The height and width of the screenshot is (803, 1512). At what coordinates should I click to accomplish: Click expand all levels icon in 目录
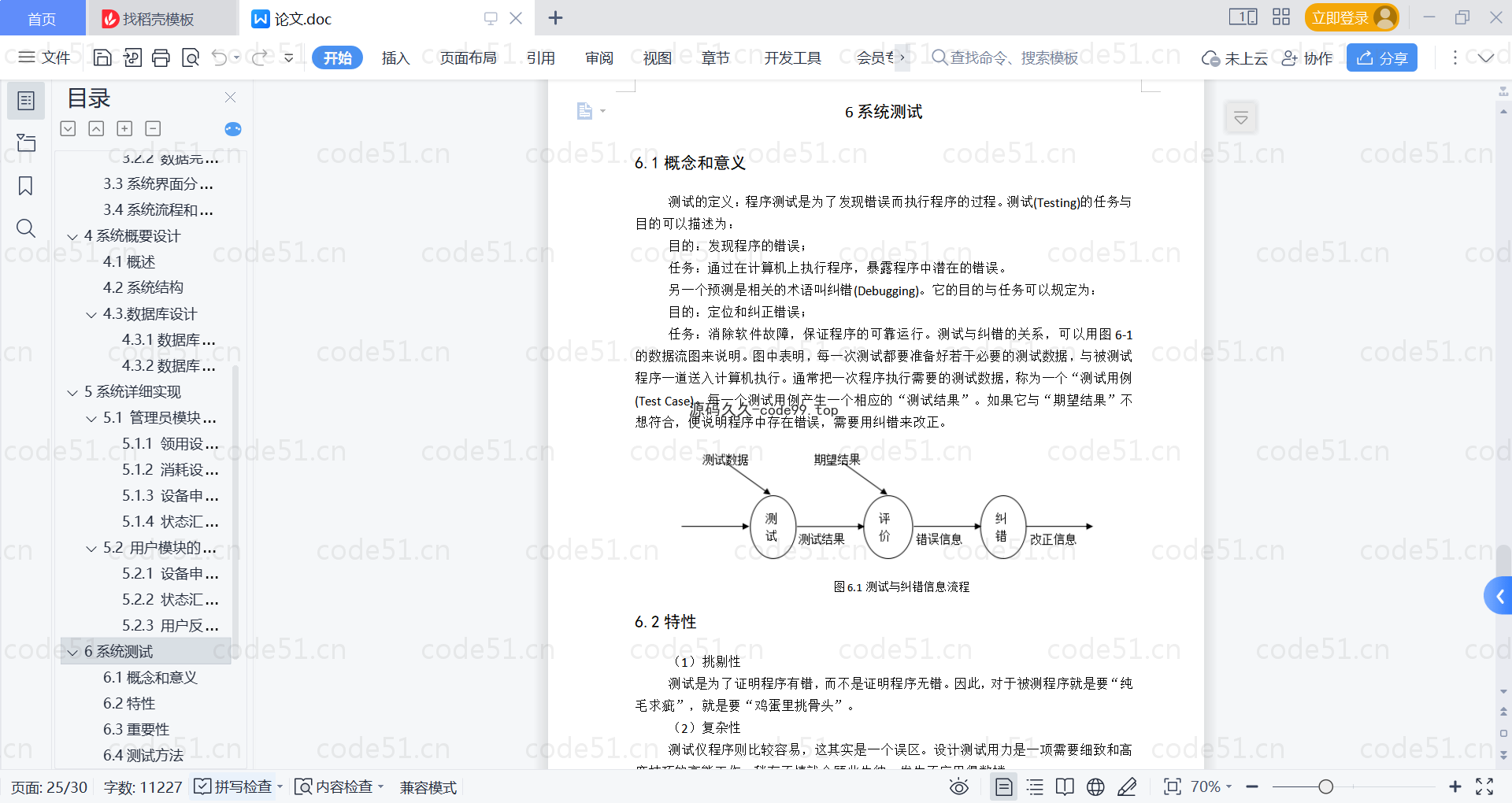point(68,128)
